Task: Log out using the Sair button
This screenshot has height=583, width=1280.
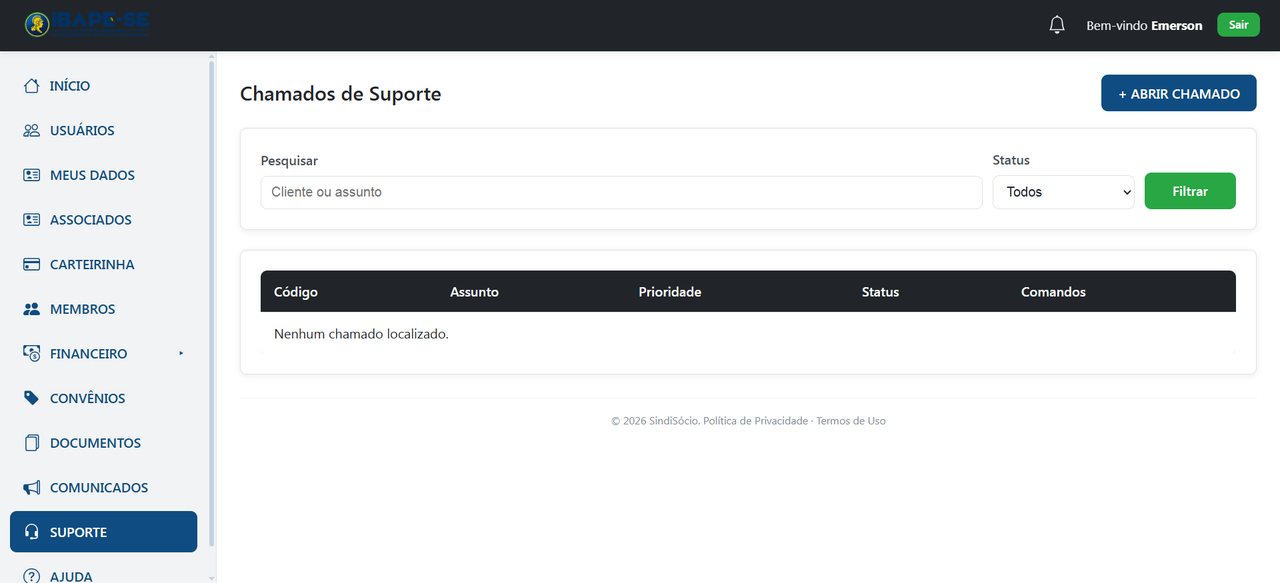Action: click(1238, 25)
